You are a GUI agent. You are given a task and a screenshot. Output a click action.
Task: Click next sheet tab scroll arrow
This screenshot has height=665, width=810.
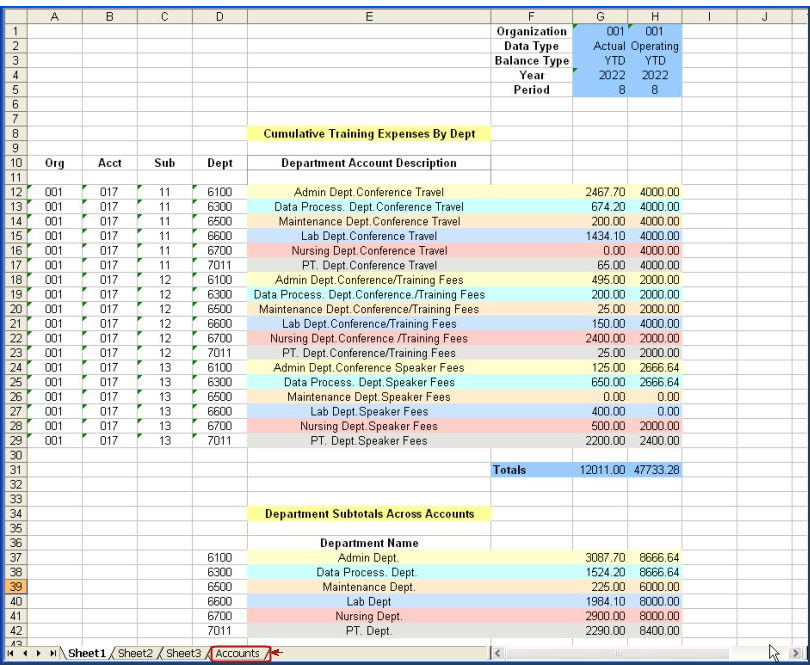(39, 654)
